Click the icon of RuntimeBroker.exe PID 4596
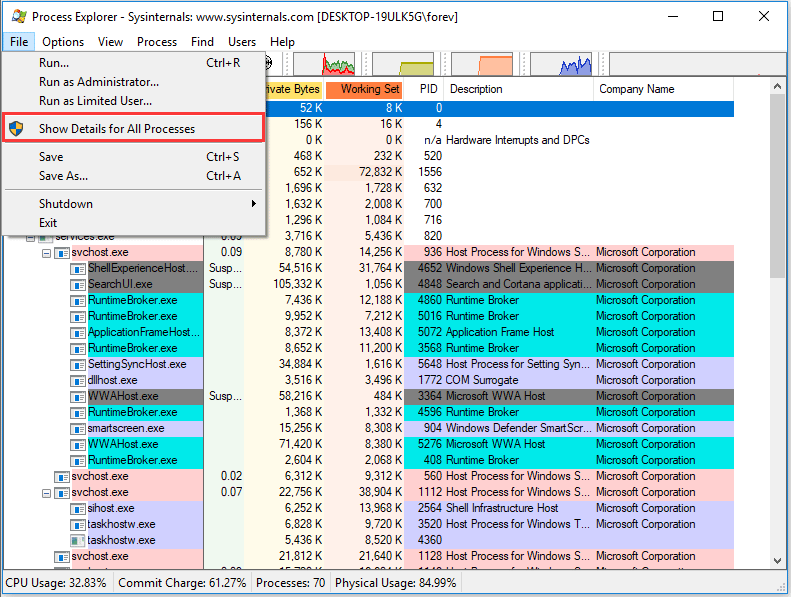791x597 pixels. 78,413
